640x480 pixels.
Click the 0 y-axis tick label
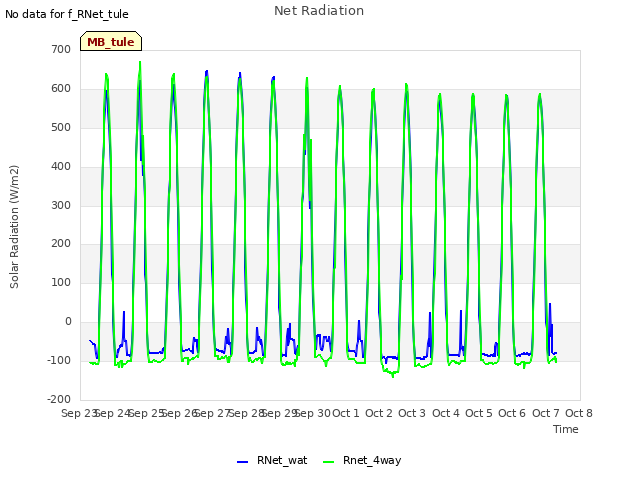click(x=68, y=322)
